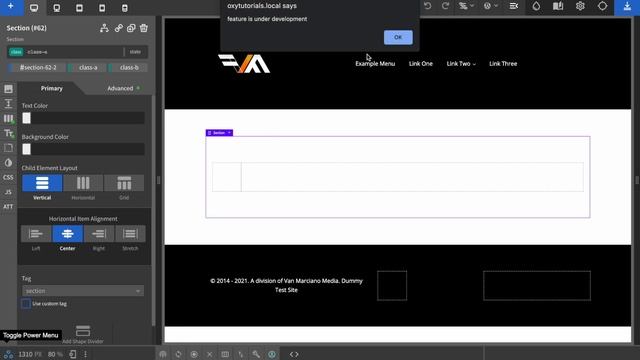Viewport: 640px width, 360px height.
Task: Select Grid child element layout
Action: coord(124,183)
